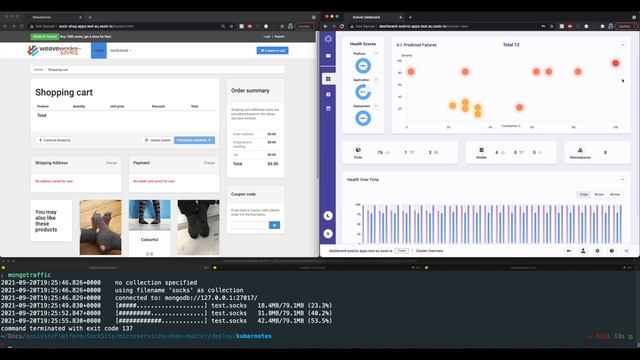Click the coupon code submit button
Screen dimensions: 640x360
[274, 225]
